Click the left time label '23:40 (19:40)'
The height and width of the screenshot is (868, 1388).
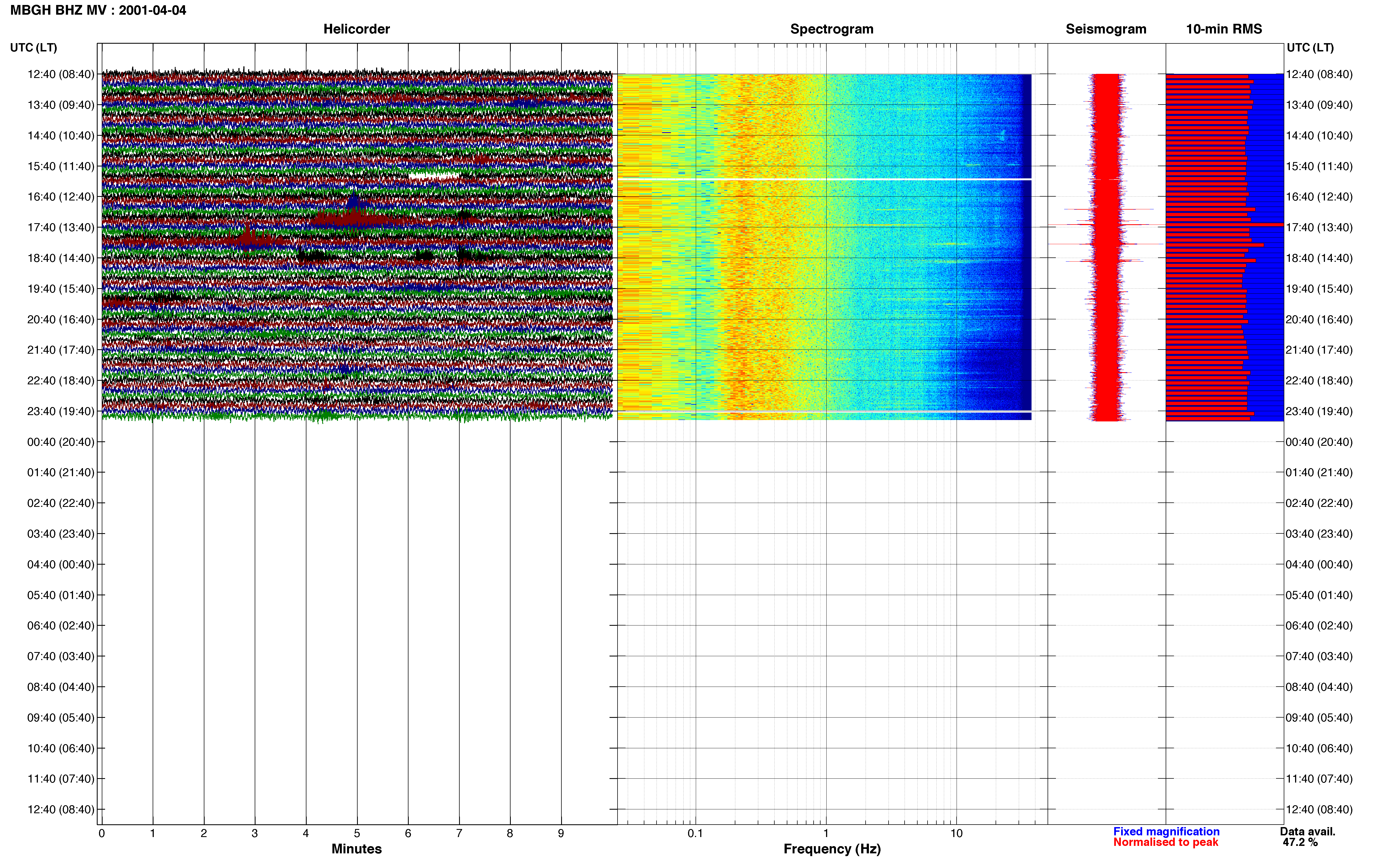(61, 411)
